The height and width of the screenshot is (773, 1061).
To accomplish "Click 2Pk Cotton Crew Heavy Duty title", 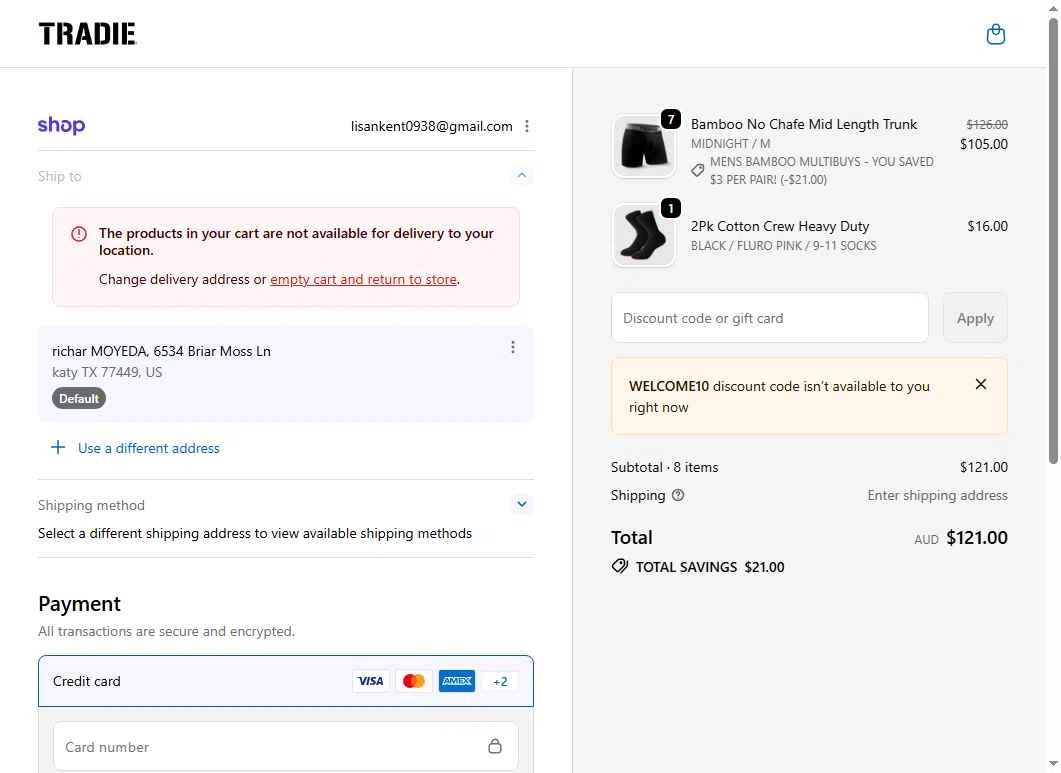I will coord(780,227).
